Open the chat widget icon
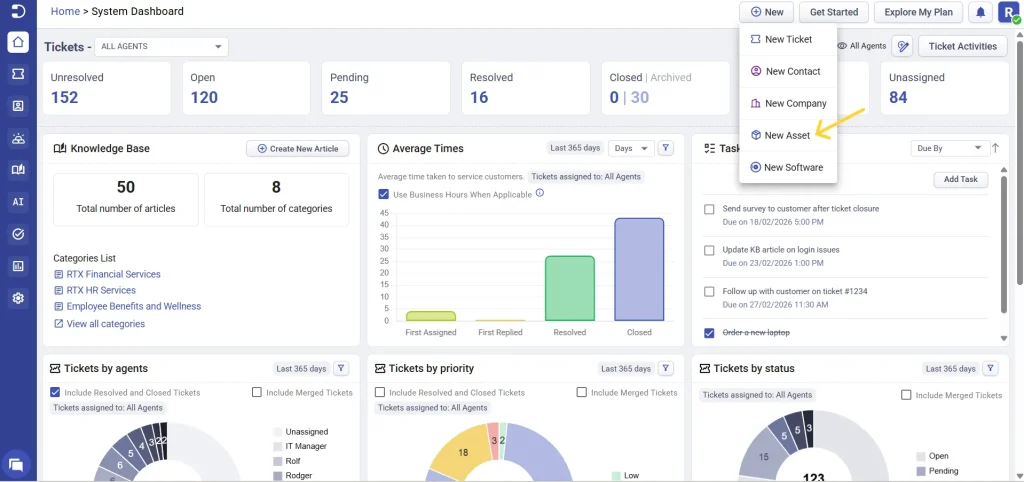The height and width of the screenshot is (482, 1024). pos(16,464)
